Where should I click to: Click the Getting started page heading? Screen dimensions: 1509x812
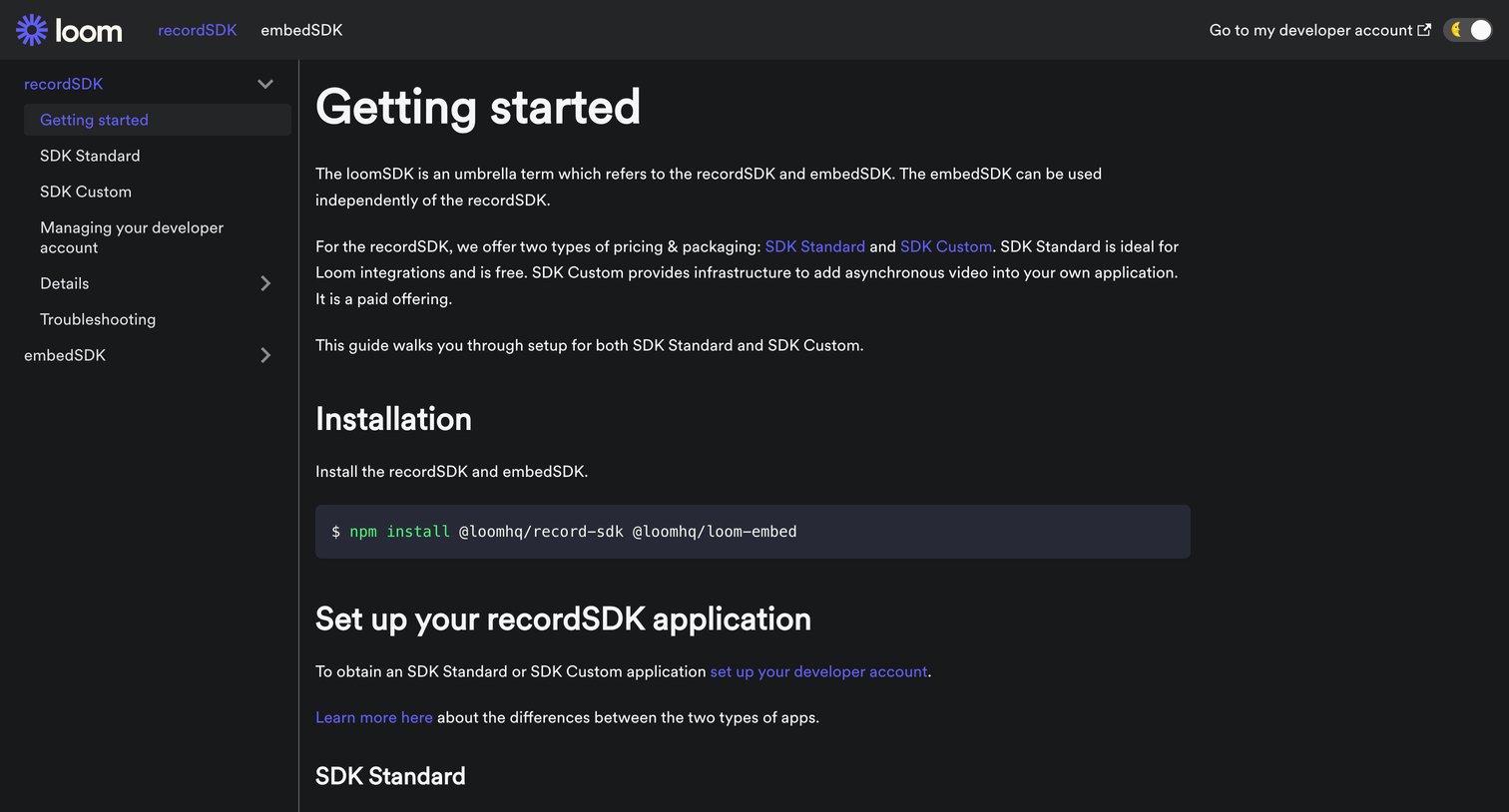tap(478, 107)
